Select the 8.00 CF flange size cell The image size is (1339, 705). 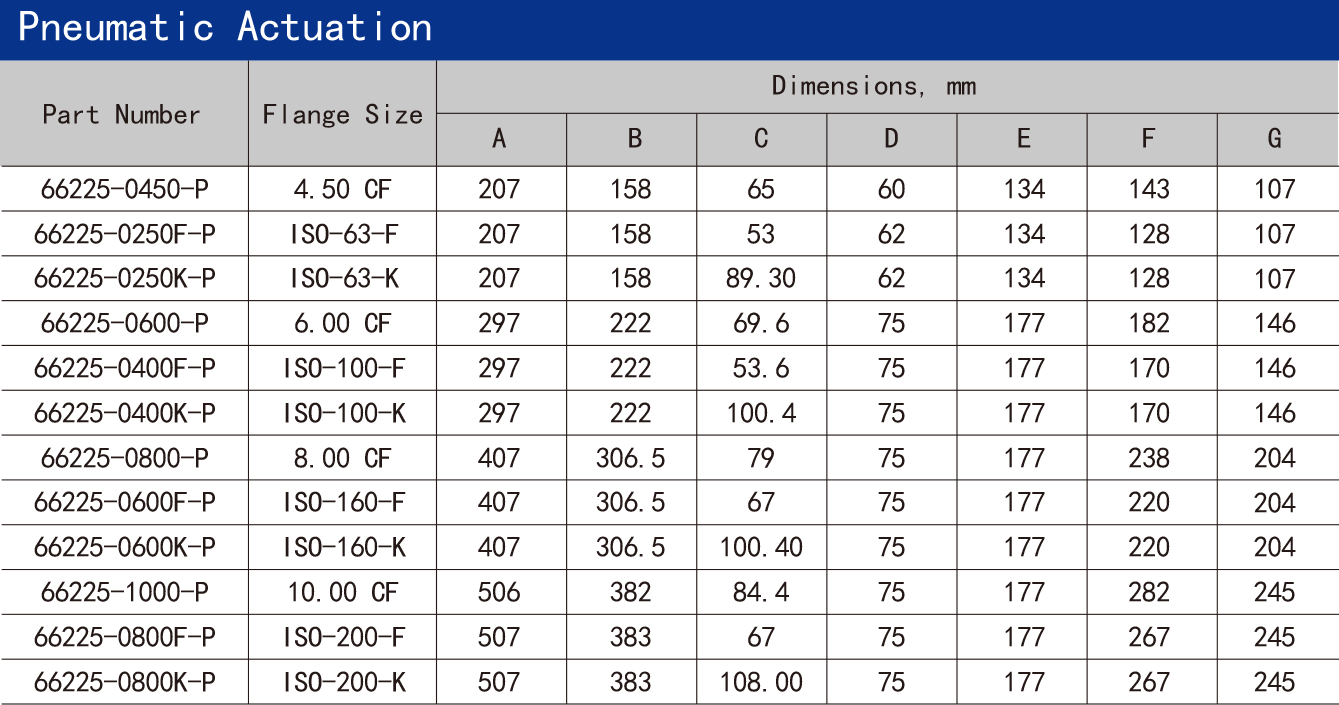pos(343,458)
